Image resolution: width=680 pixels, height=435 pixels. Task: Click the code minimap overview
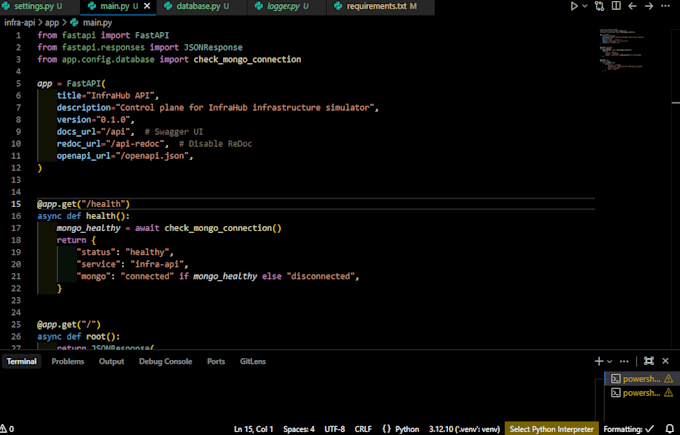(622, 50)
